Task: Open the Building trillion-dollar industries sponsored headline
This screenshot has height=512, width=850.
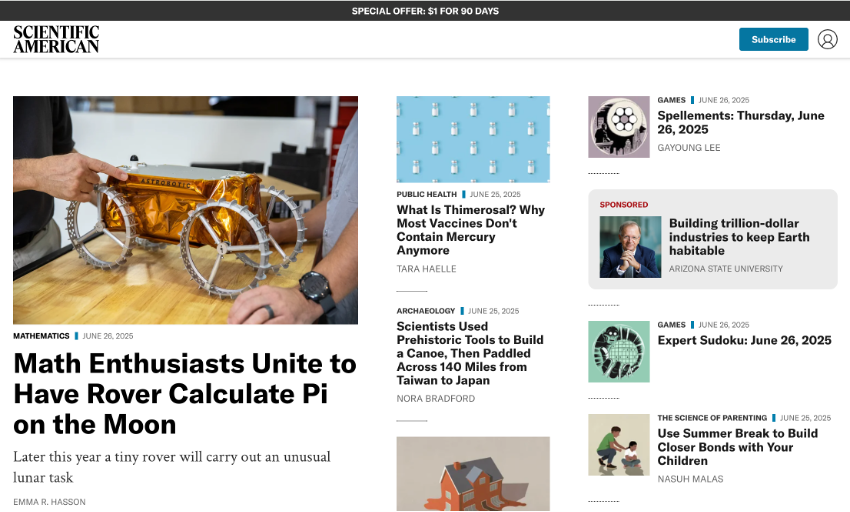Action: click(739, 237)
